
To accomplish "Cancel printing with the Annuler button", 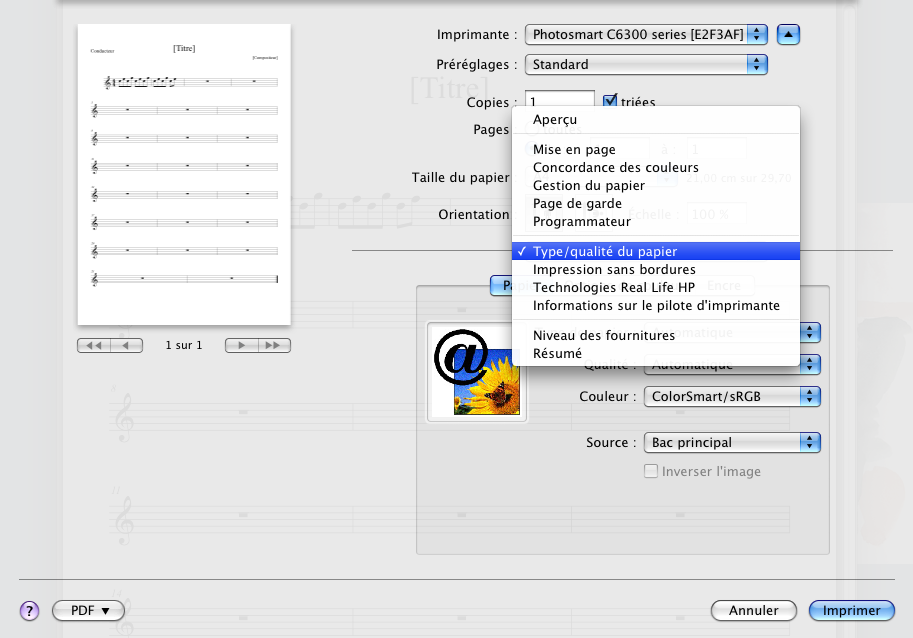I will (753, 610).
